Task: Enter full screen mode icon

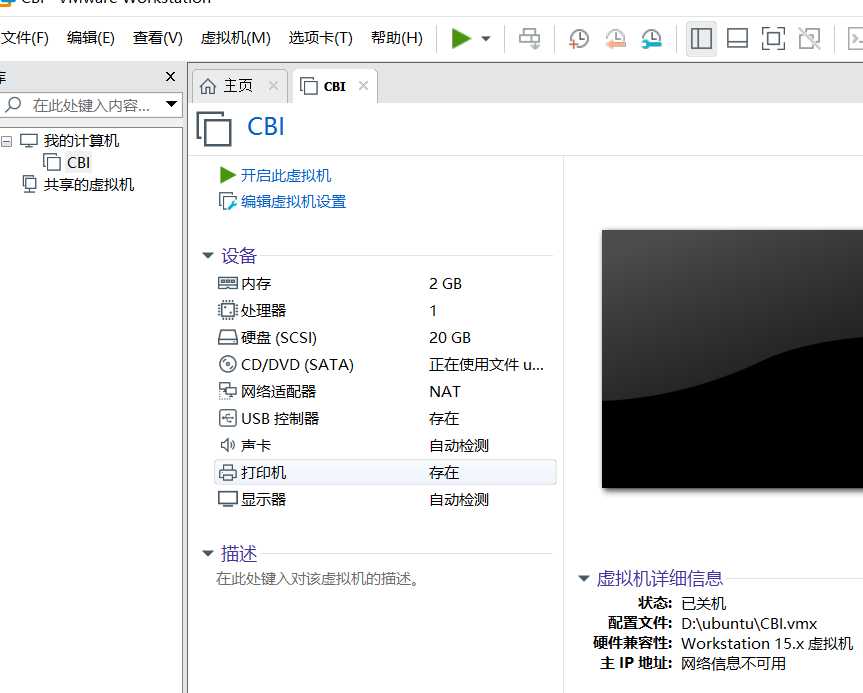Action: pos(773,39)
